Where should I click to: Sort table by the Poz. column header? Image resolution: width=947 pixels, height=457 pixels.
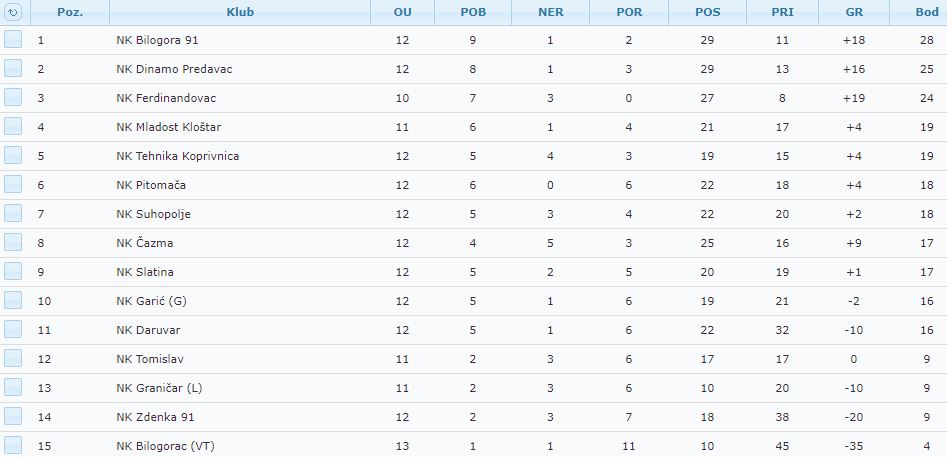pos(70,12)
